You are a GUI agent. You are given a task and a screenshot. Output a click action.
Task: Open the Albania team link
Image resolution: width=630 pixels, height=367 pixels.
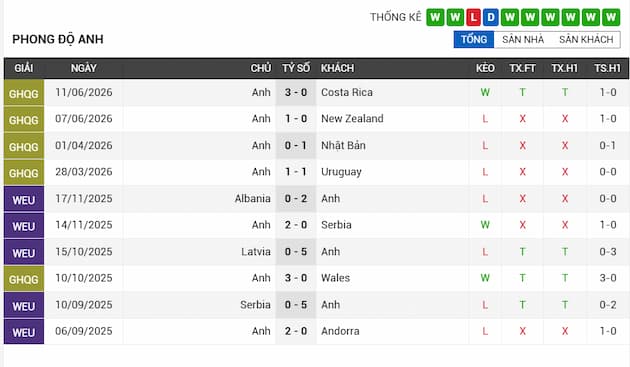point(252,199)
